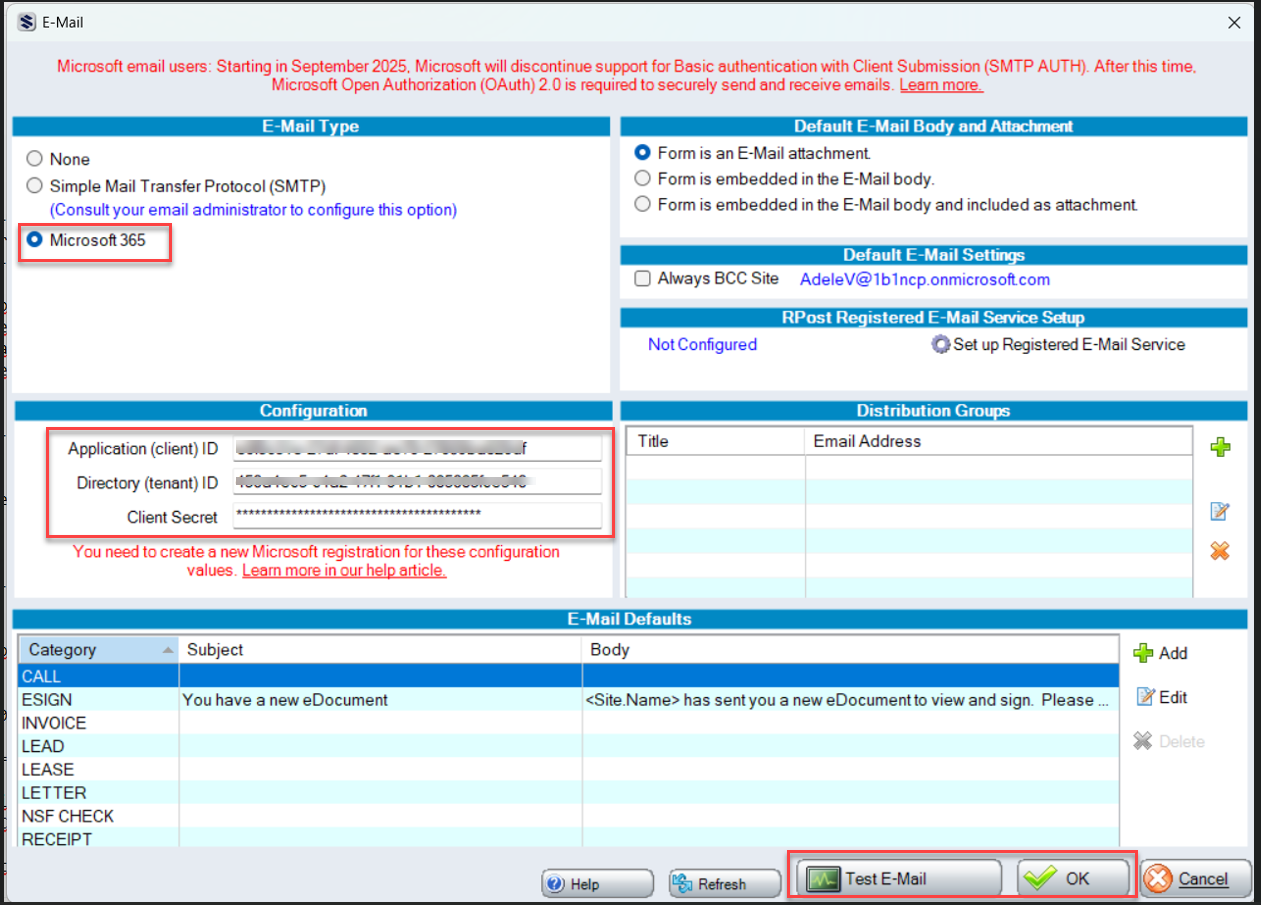Select Form is an E-Mail attachment
Screen dimensions: 1261x905
pyautogui.click(x=753, y=153)
